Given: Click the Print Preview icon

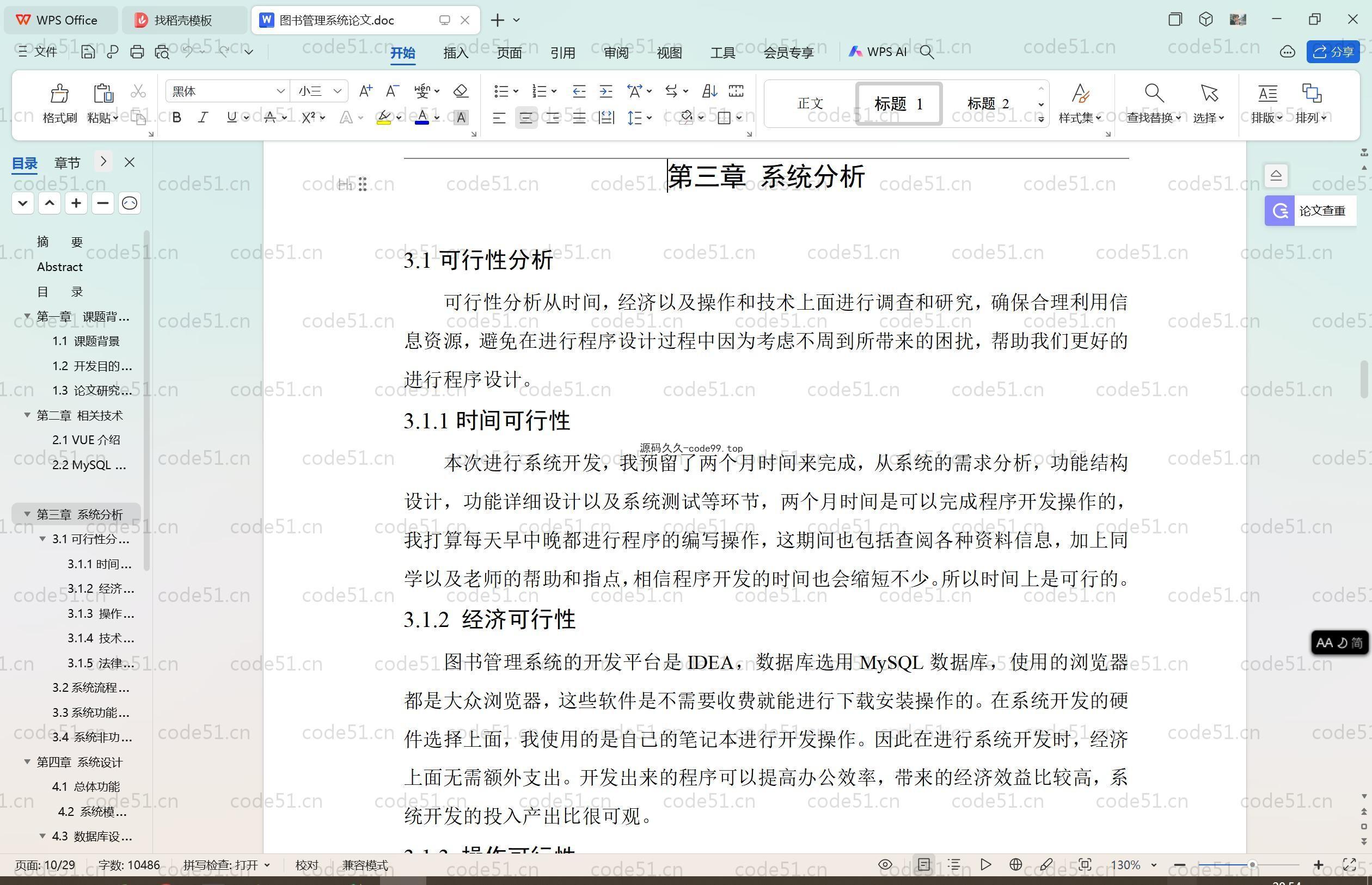Looking at the screenshot, I should 162,52.
